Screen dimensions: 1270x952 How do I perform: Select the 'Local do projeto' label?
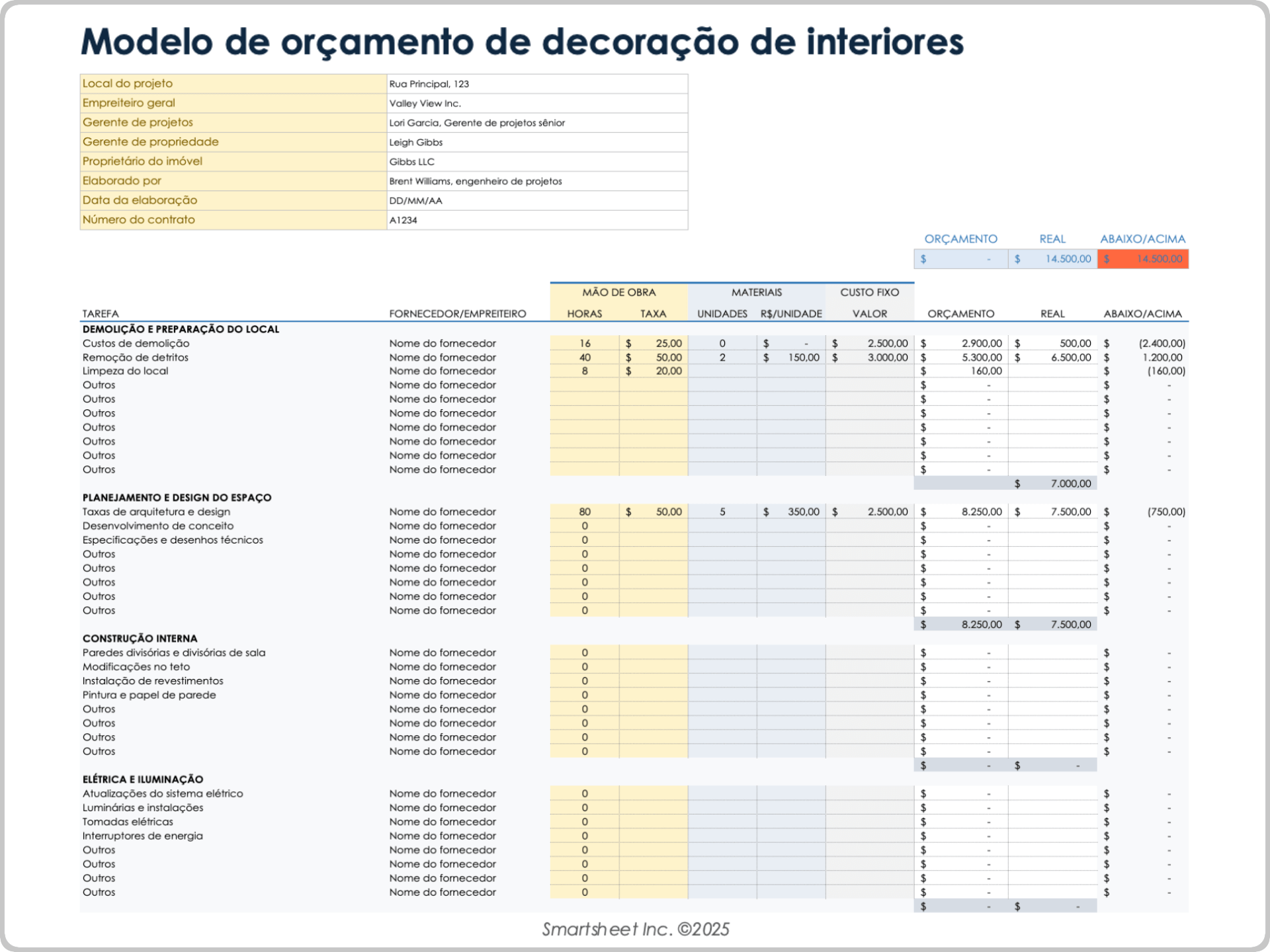233,84
